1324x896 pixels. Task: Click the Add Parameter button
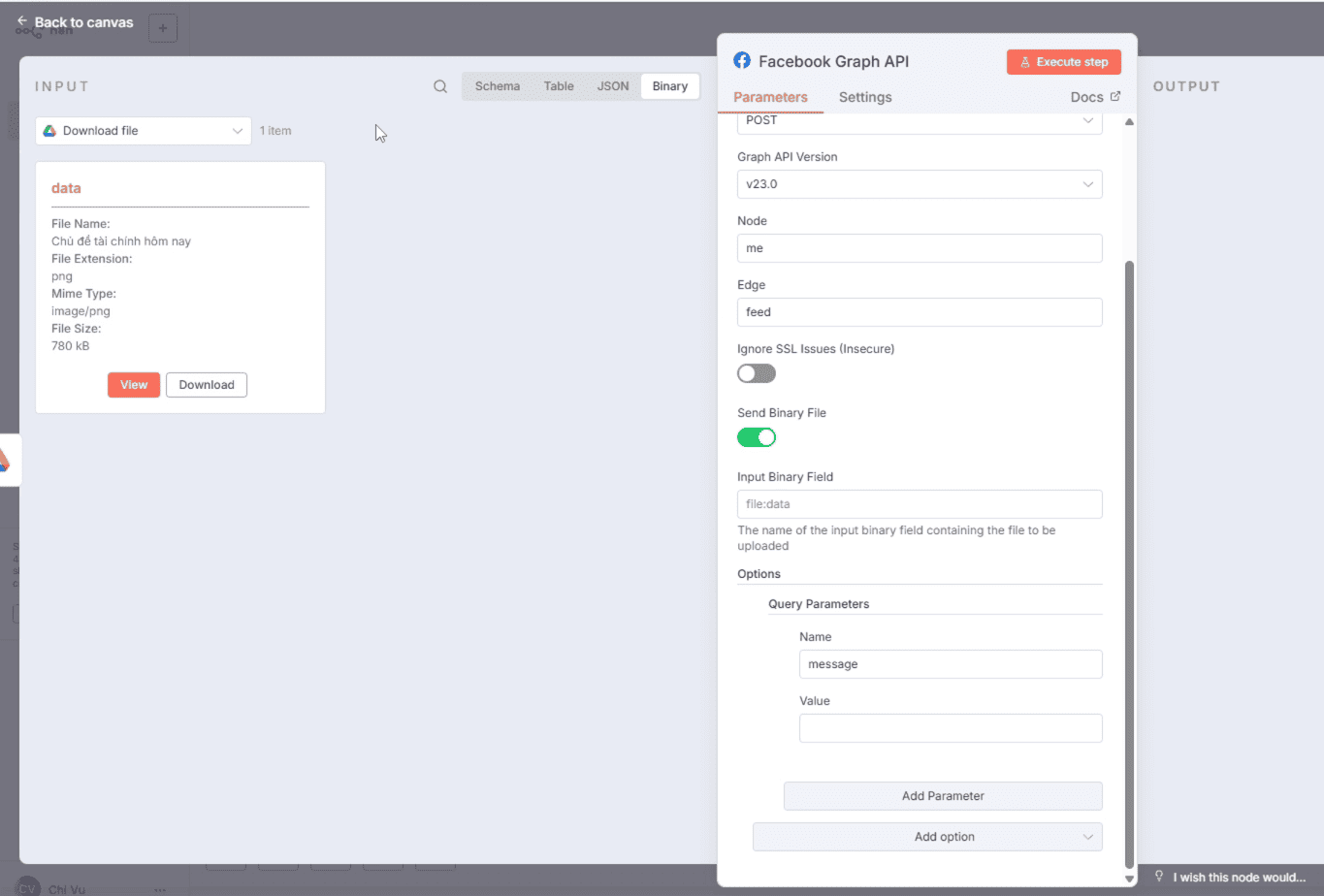pyautogui.click(x=943, y=796)
